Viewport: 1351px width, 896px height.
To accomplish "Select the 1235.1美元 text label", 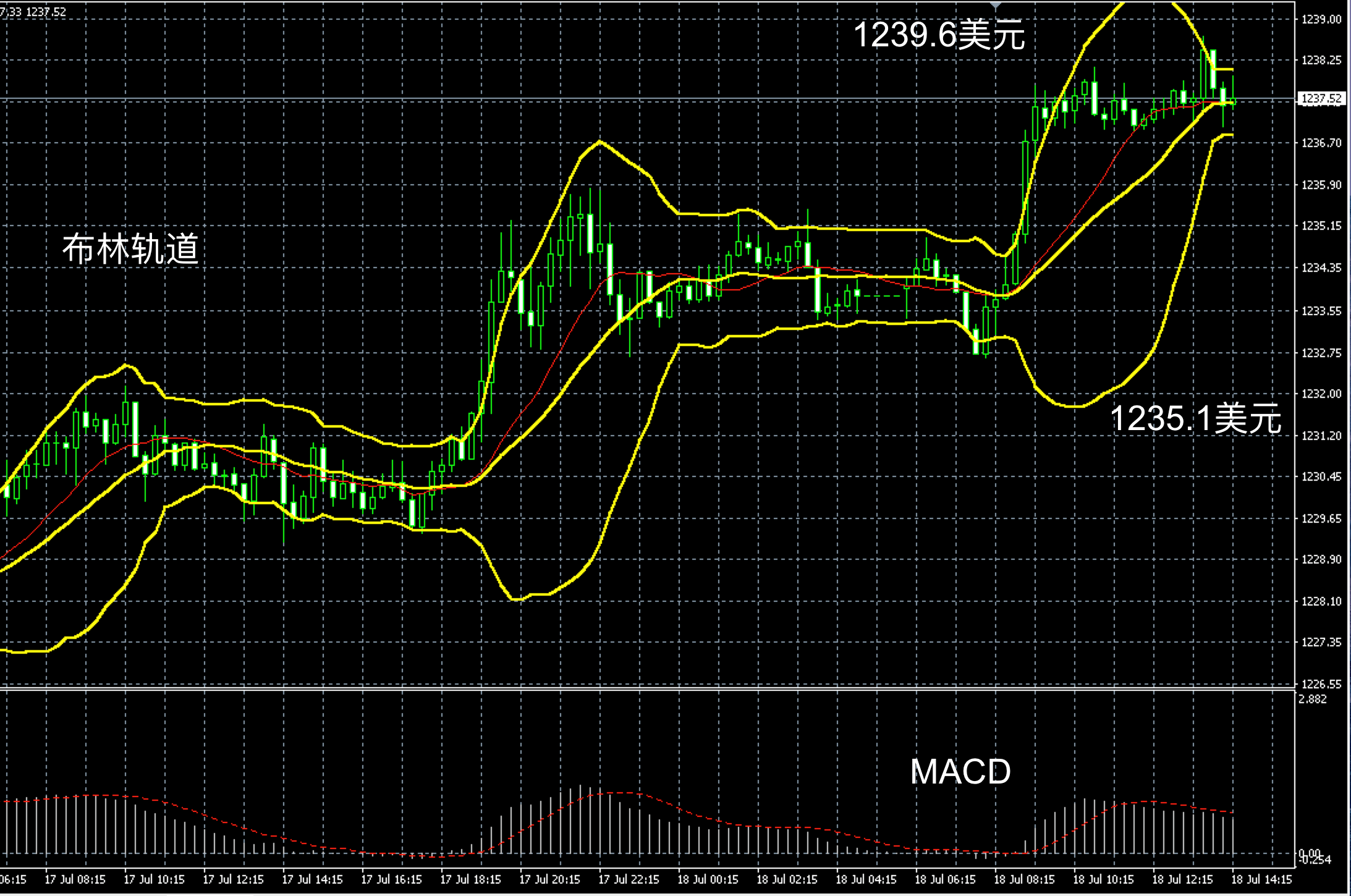I will pyautogui.click(x=1195, y=418).
